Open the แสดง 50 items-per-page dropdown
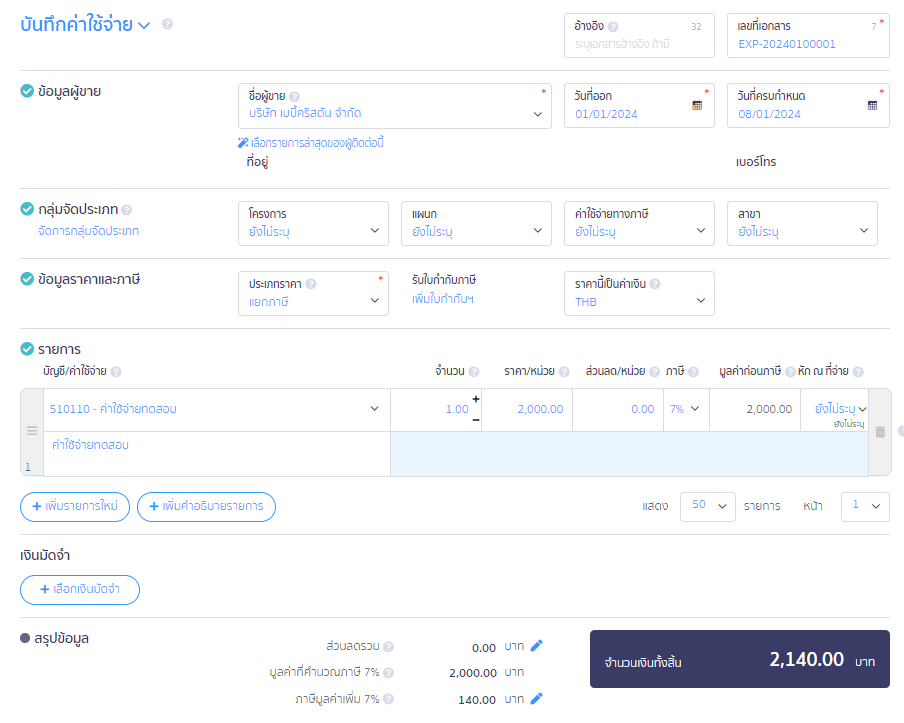The image size is (904, 723). coord(708,507)
